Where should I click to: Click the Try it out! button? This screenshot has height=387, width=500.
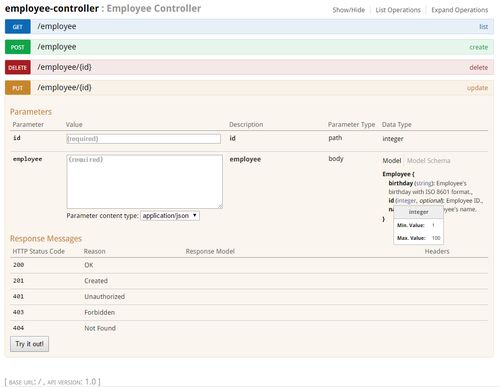click(29, 344)
